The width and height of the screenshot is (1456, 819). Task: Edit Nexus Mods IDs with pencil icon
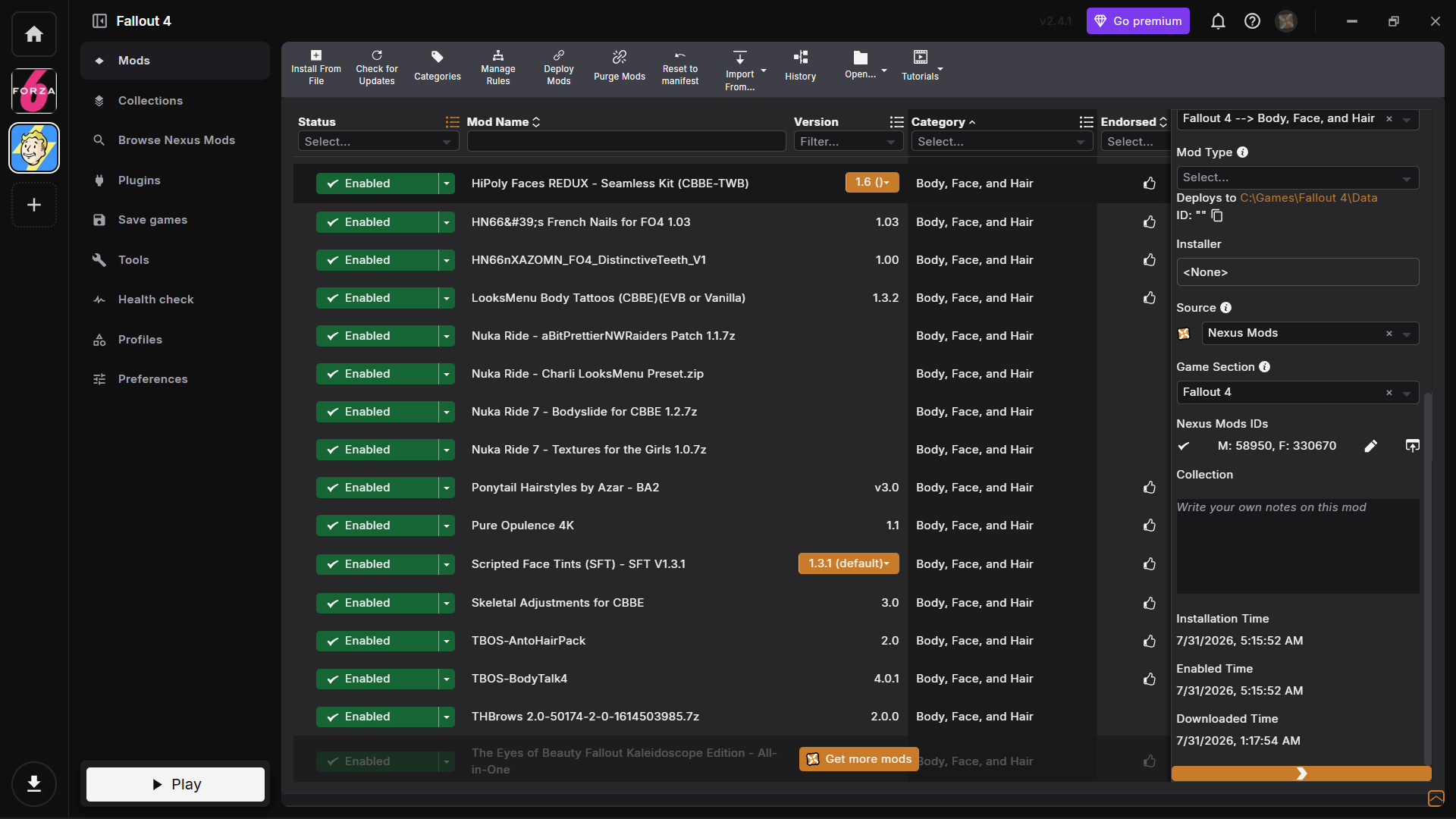[x=1371, y=446]
